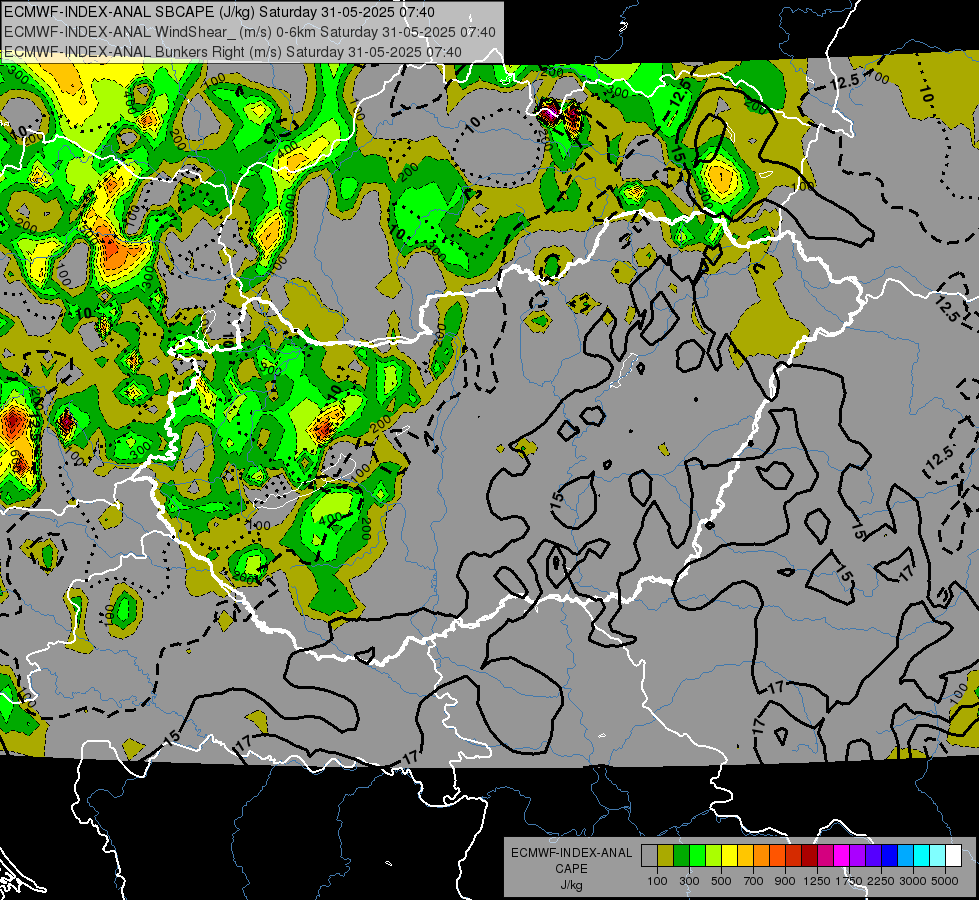Select the magenta legend swatch
This screenshot has width=979, height=900.
(842, 855)
